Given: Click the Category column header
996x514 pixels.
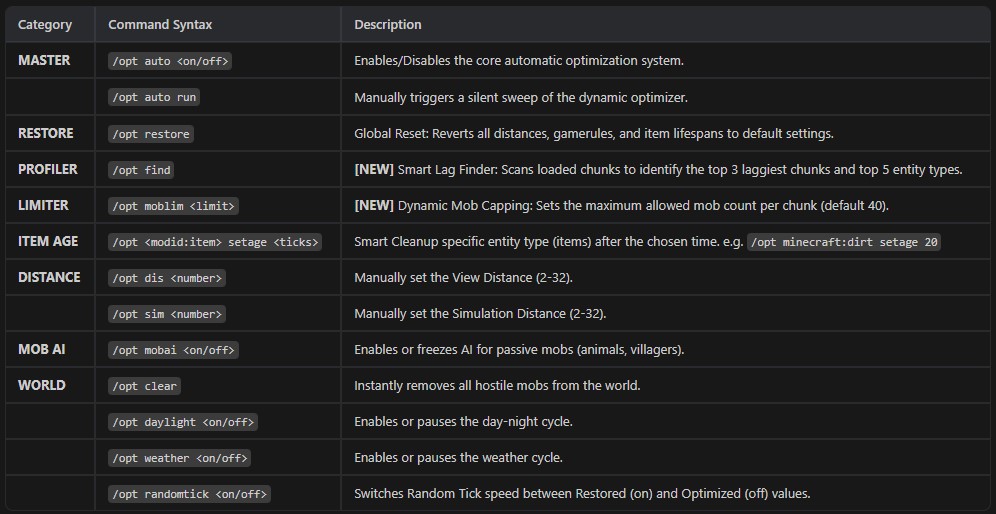Looking at the screenshot, I should point(45,25).
